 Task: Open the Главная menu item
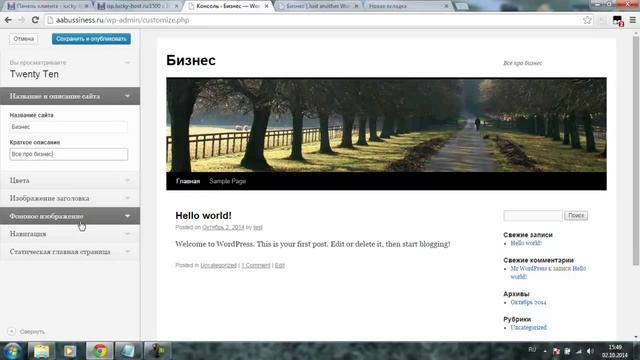(188, 181)
